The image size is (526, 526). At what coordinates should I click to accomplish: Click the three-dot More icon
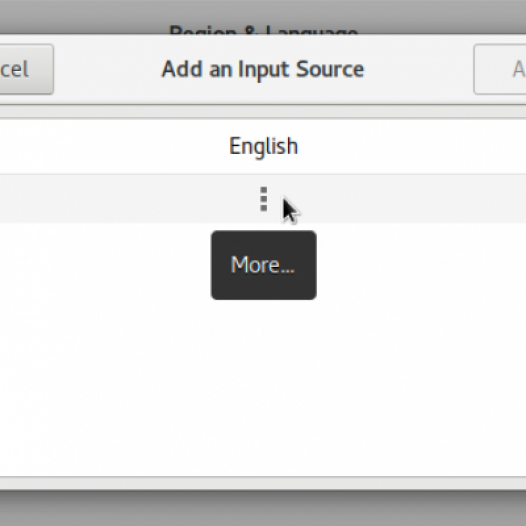coord(264,199)
